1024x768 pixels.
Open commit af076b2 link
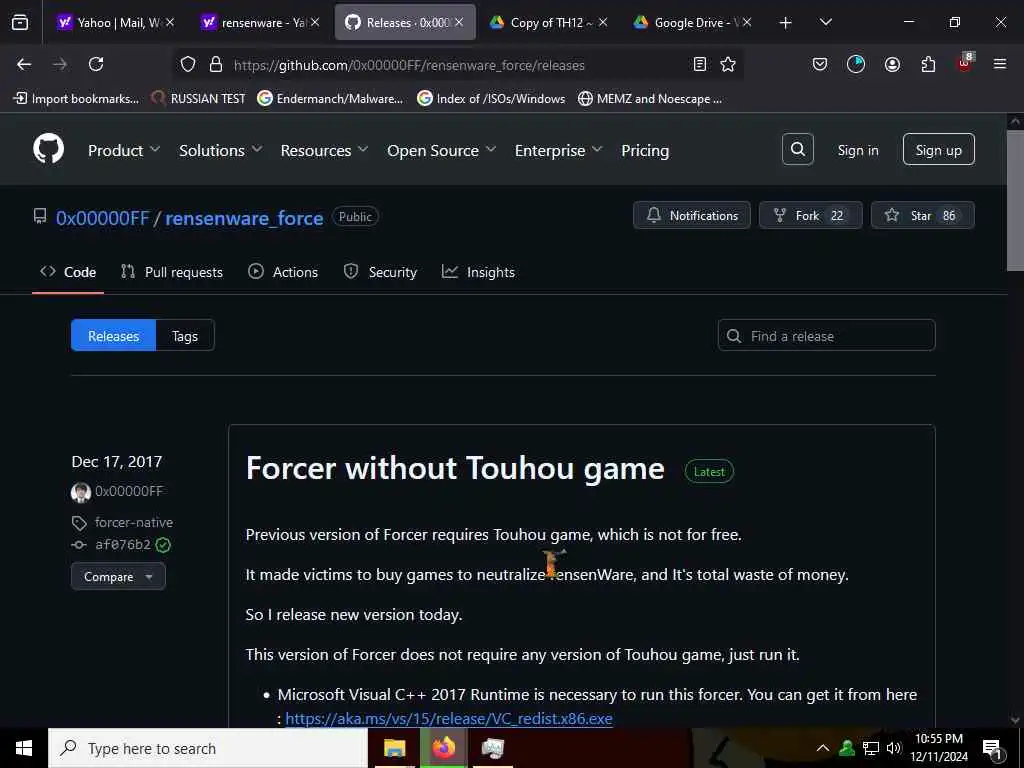(x=123, y=545)
